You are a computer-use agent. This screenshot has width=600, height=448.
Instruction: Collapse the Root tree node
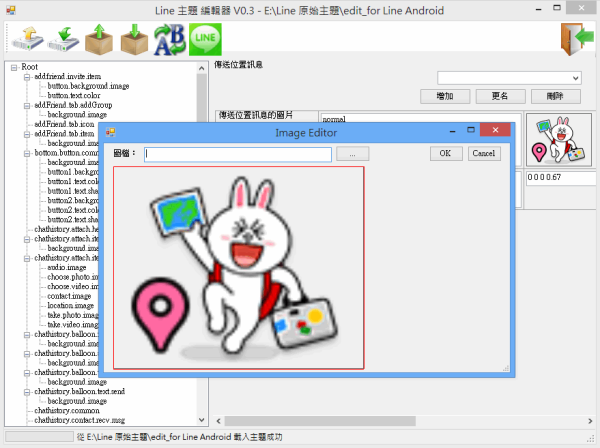[14, 68]
